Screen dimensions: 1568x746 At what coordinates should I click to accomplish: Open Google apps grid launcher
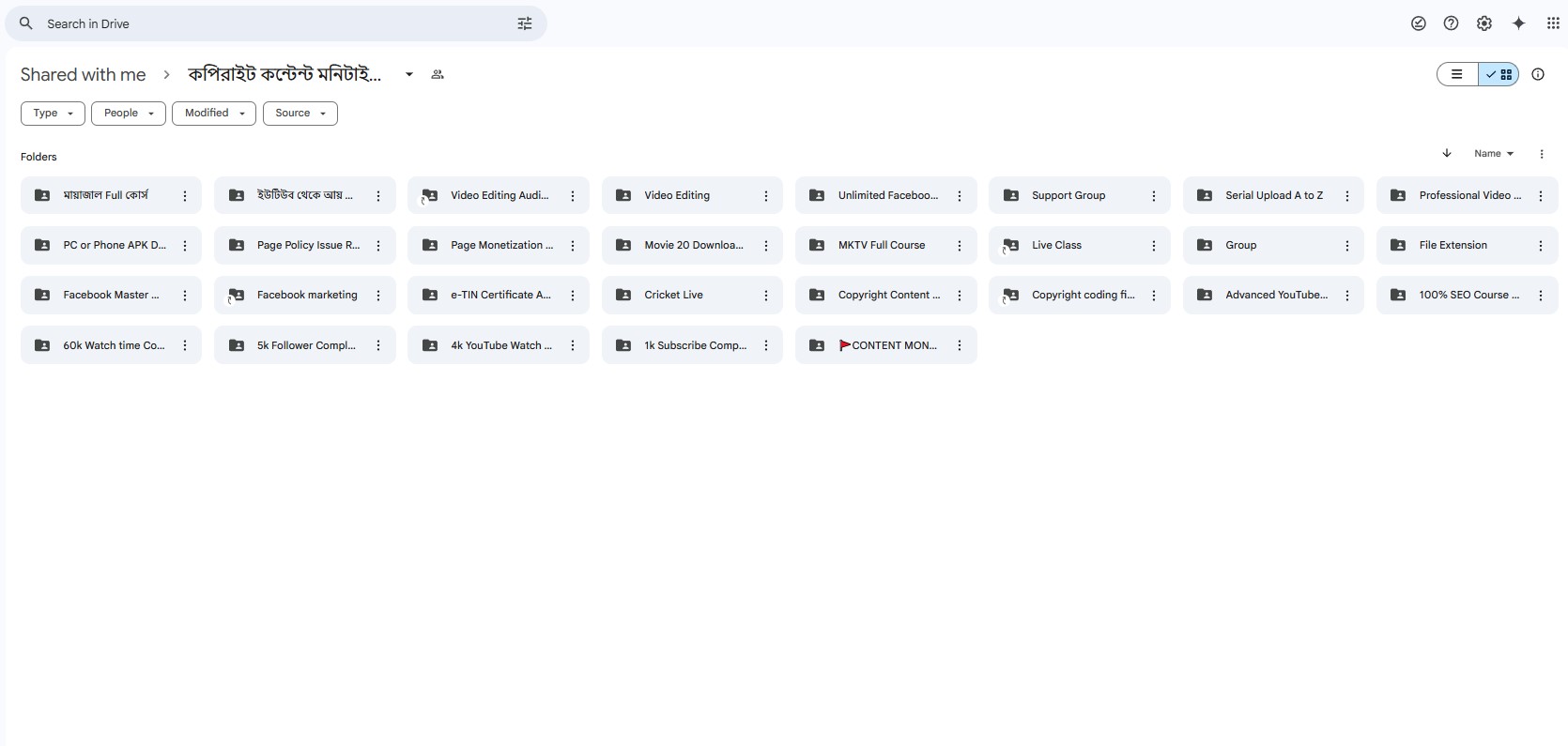(1553, 23)
